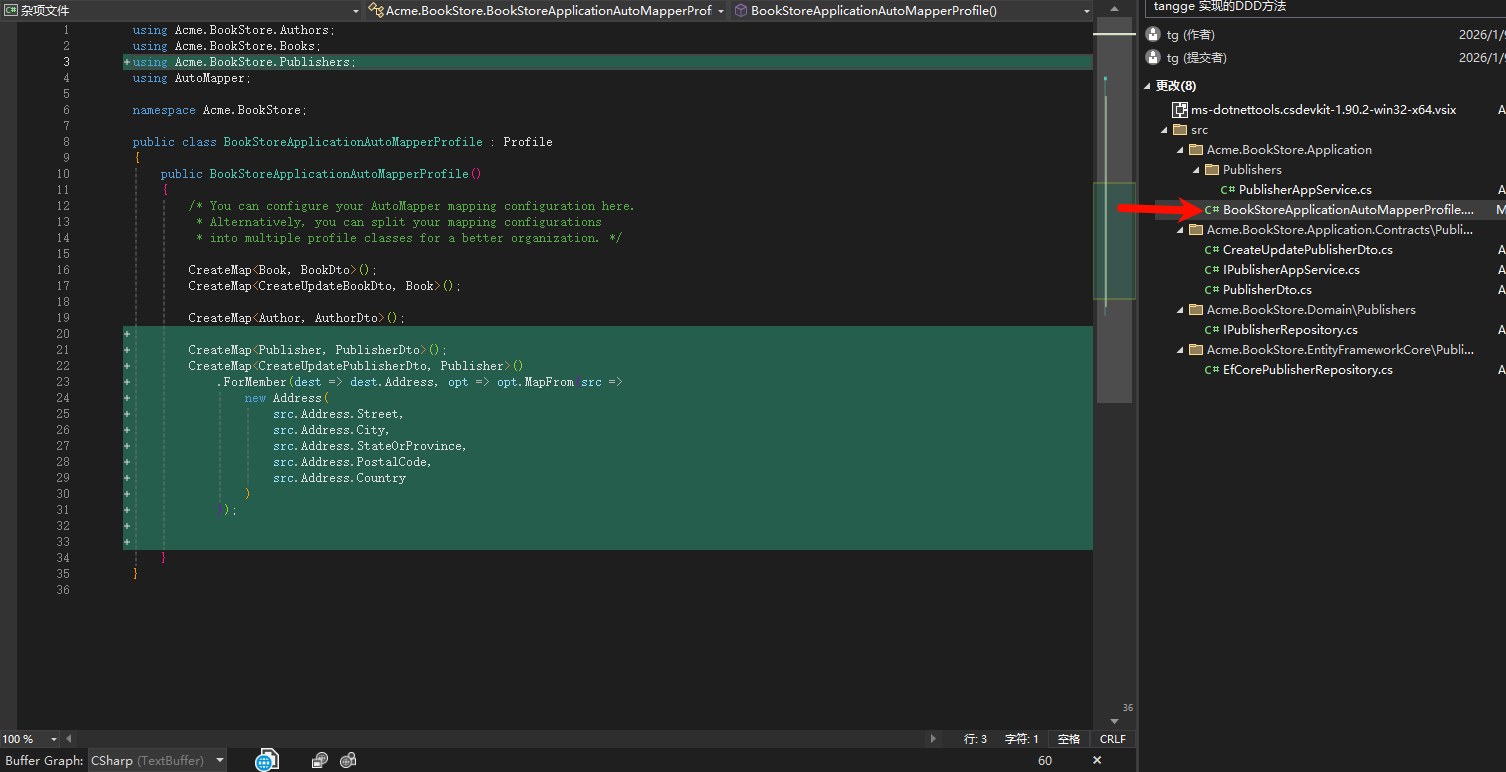Click the horizontal scrollbar right arrow

(934, 739)
